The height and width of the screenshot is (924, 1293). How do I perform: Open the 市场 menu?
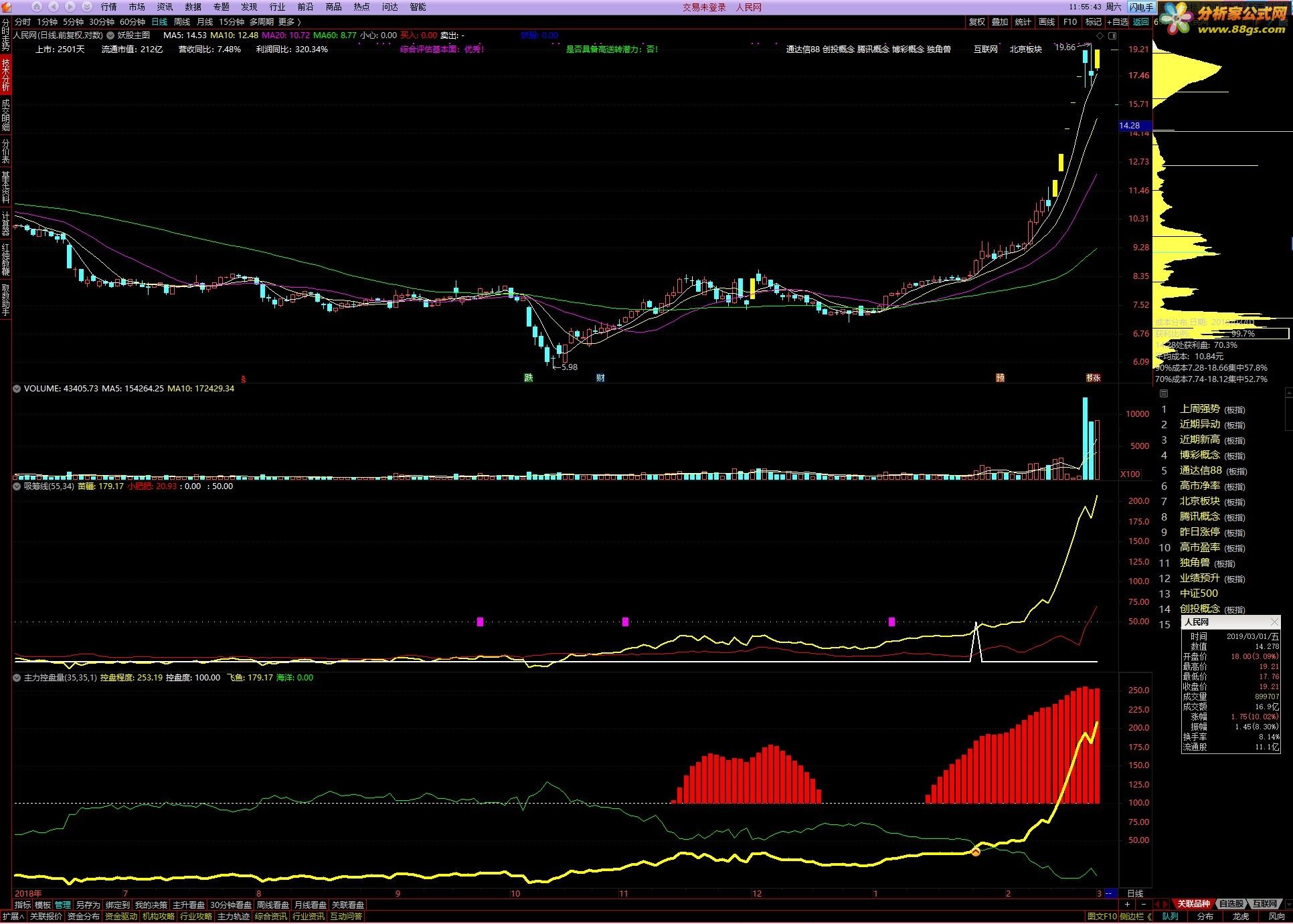tap(137, 7)
